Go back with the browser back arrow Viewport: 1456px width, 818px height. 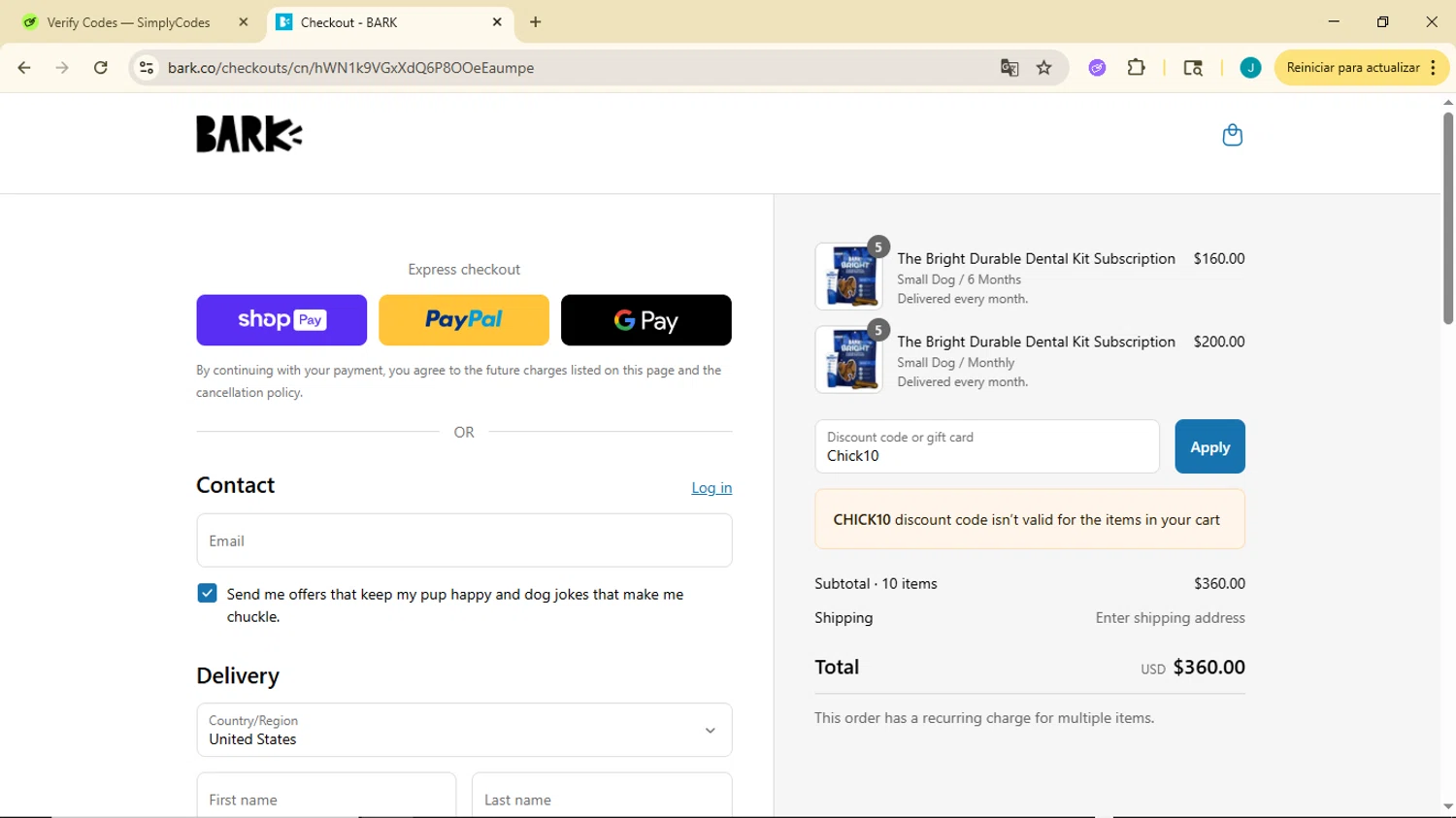24,68
